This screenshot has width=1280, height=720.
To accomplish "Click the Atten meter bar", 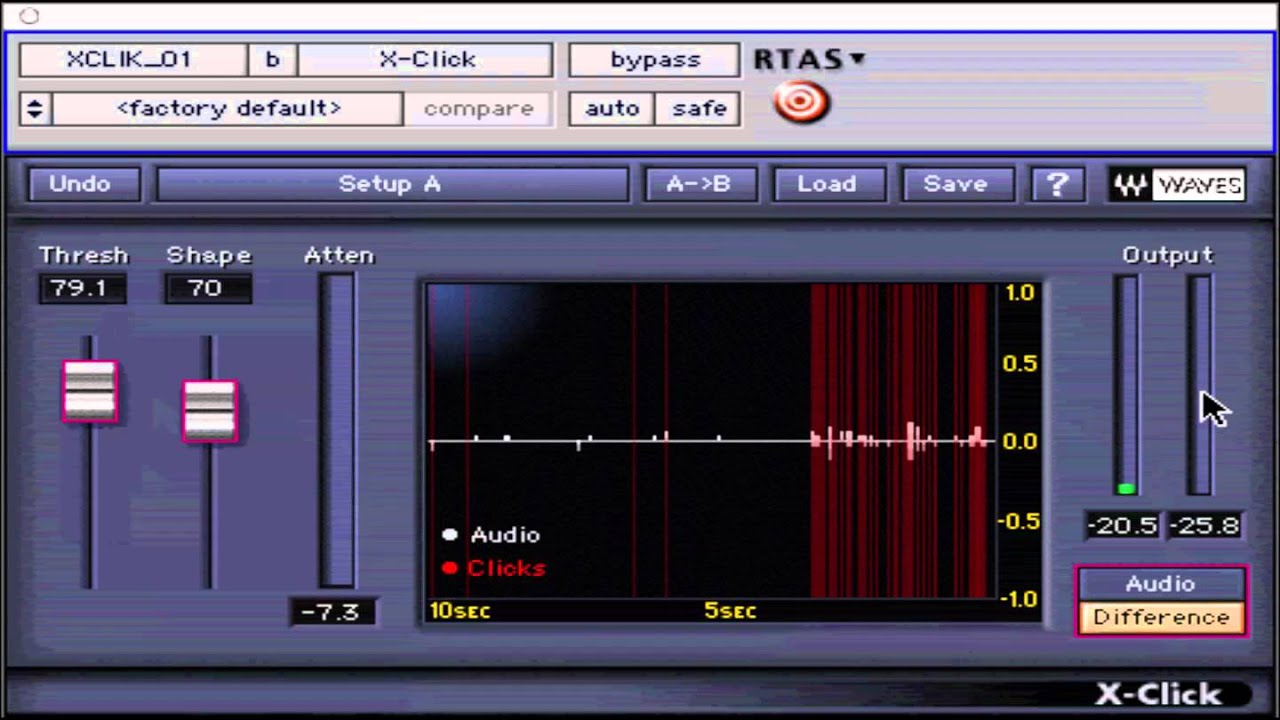I will point(338,431).
